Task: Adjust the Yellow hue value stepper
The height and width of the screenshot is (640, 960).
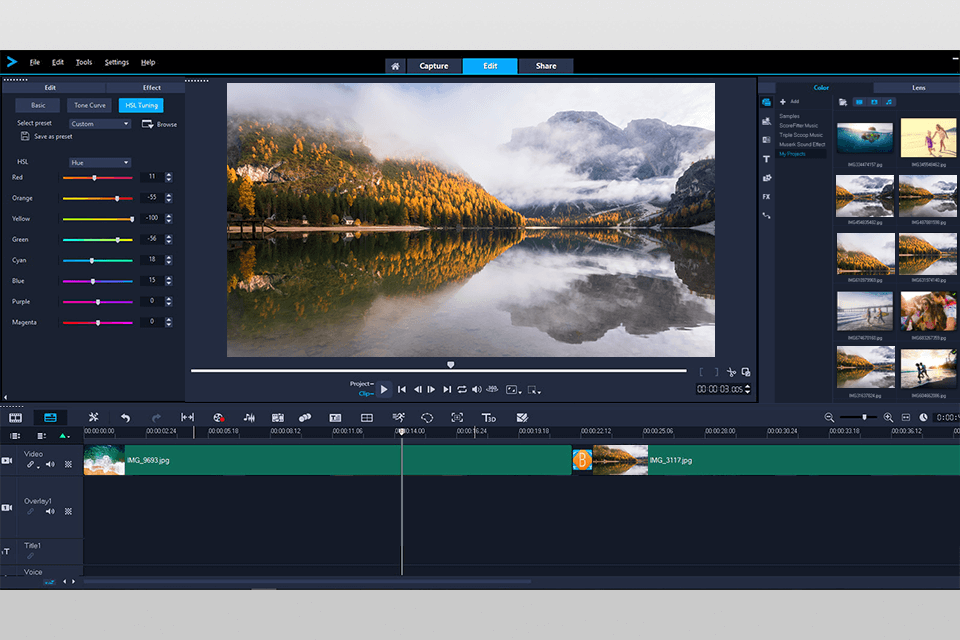Action: pyautogui.click(x=168, y=219)
